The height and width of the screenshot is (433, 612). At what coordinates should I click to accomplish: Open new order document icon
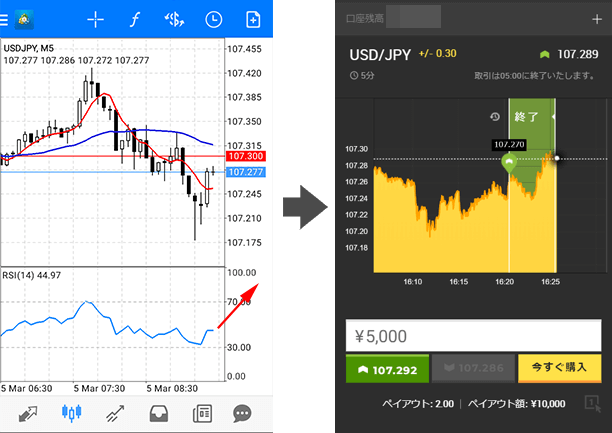pyautogui.click(x=253, y=19)
